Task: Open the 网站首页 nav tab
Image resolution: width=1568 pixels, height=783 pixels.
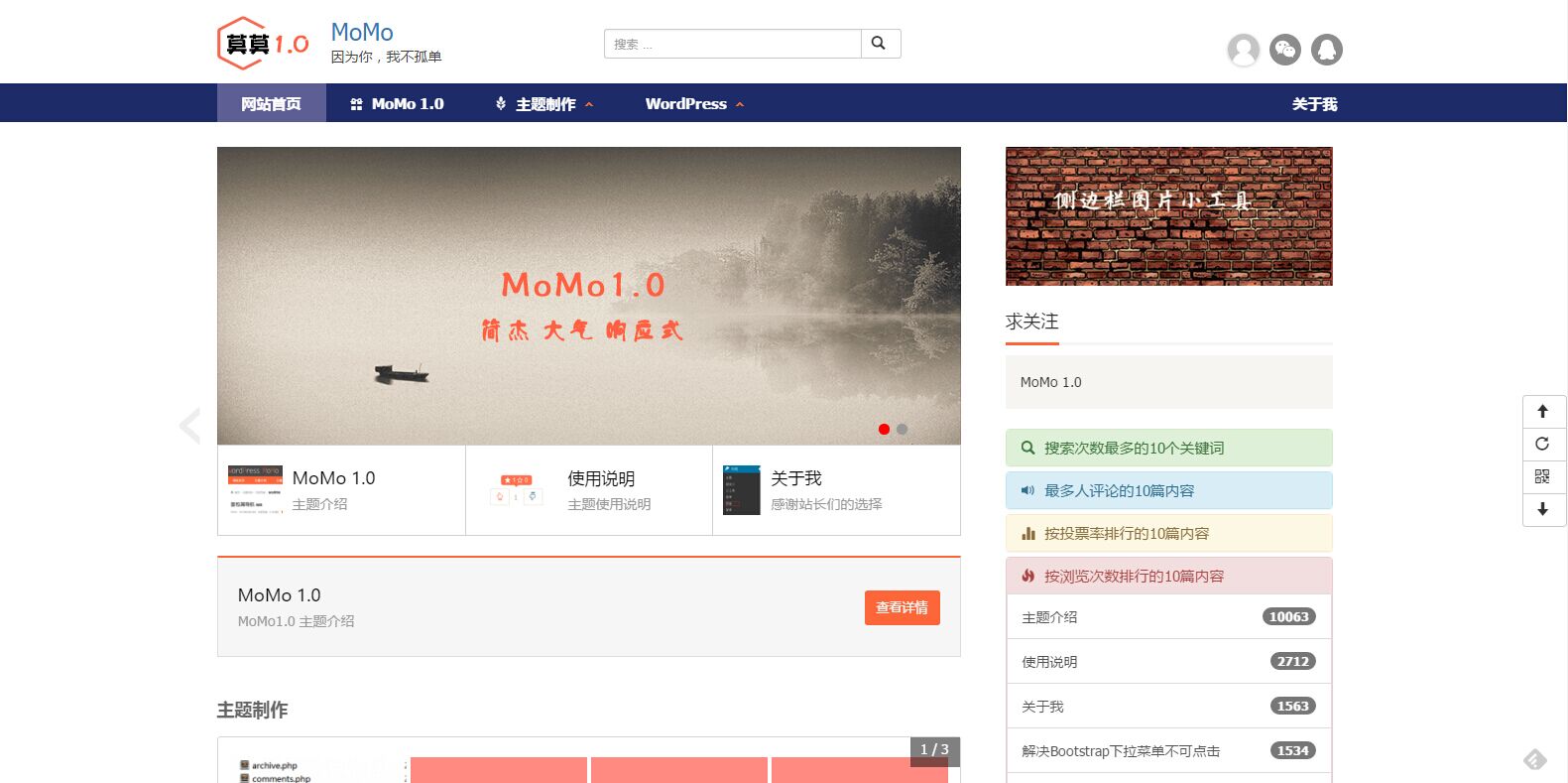Action: [271, 104]
